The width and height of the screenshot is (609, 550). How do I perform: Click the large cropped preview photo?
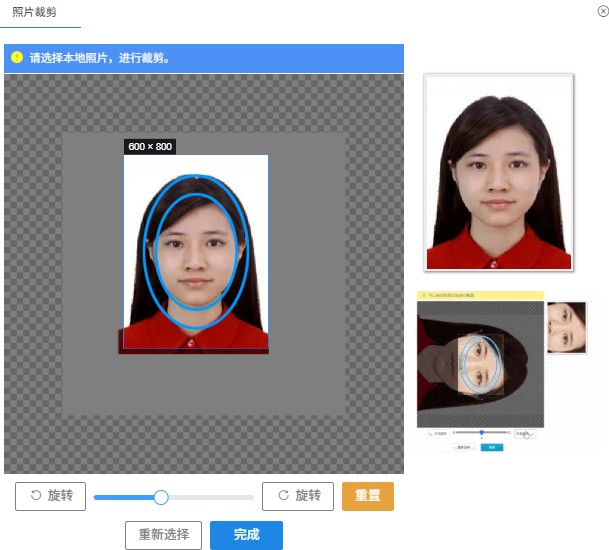(498, 172)
